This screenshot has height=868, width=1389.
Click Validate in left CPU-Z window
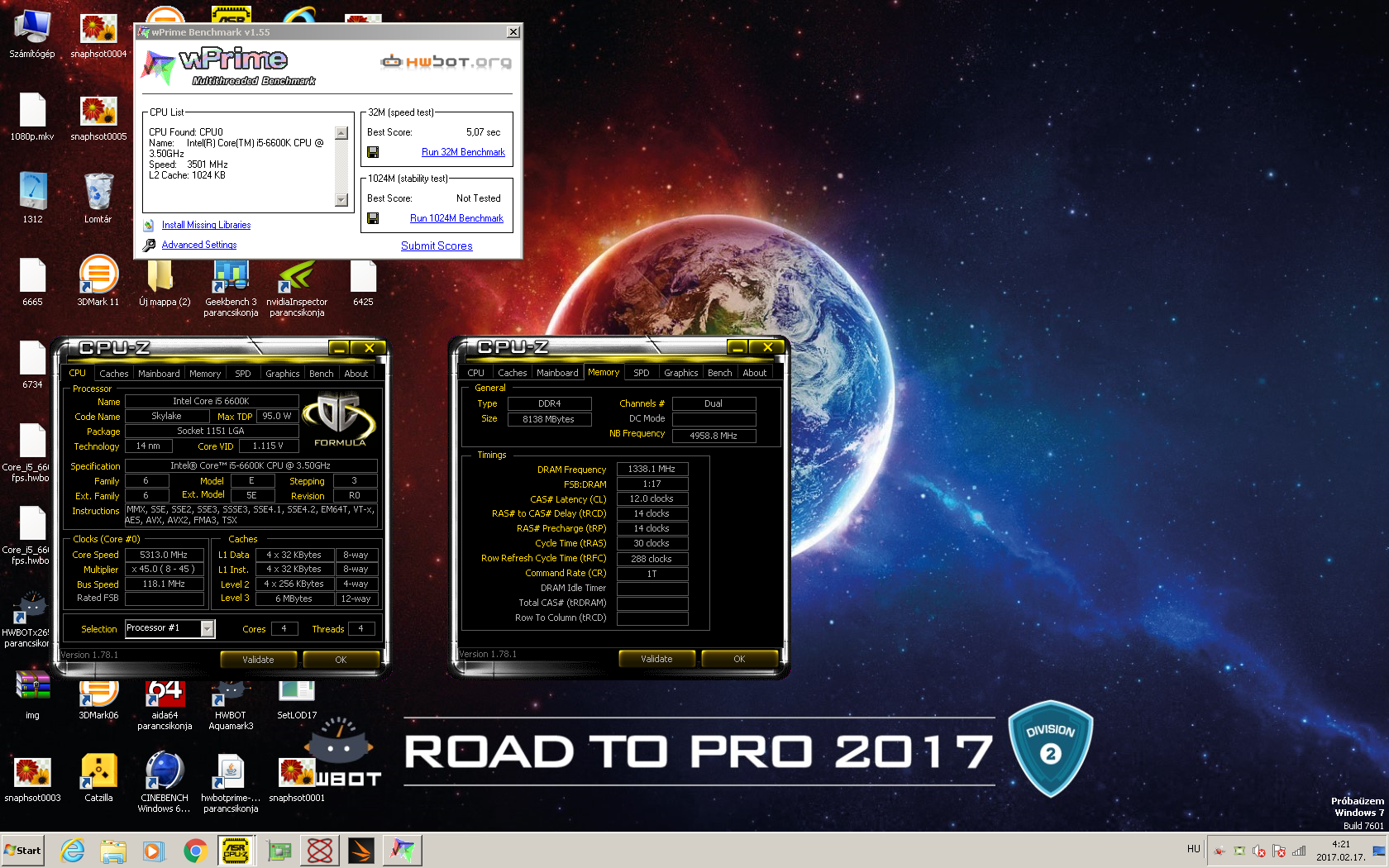[x=258, y=660]
